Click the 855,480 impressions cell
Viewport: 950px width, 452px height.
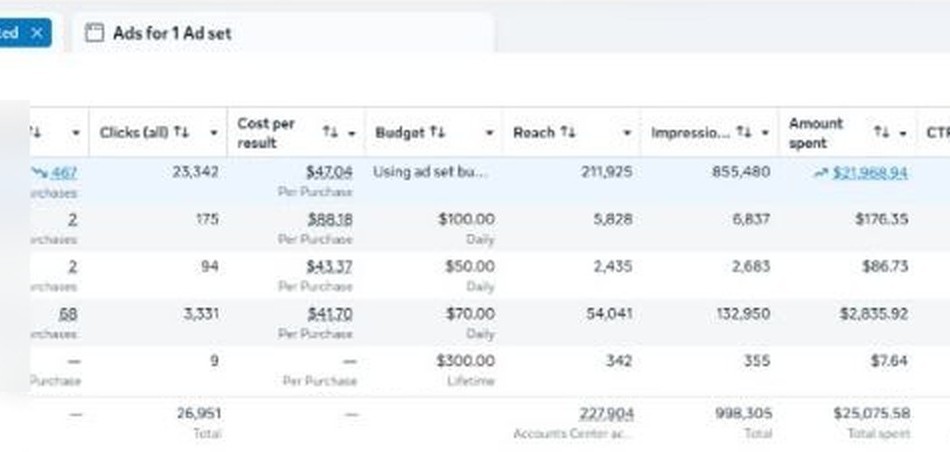(x=742, y=172)
